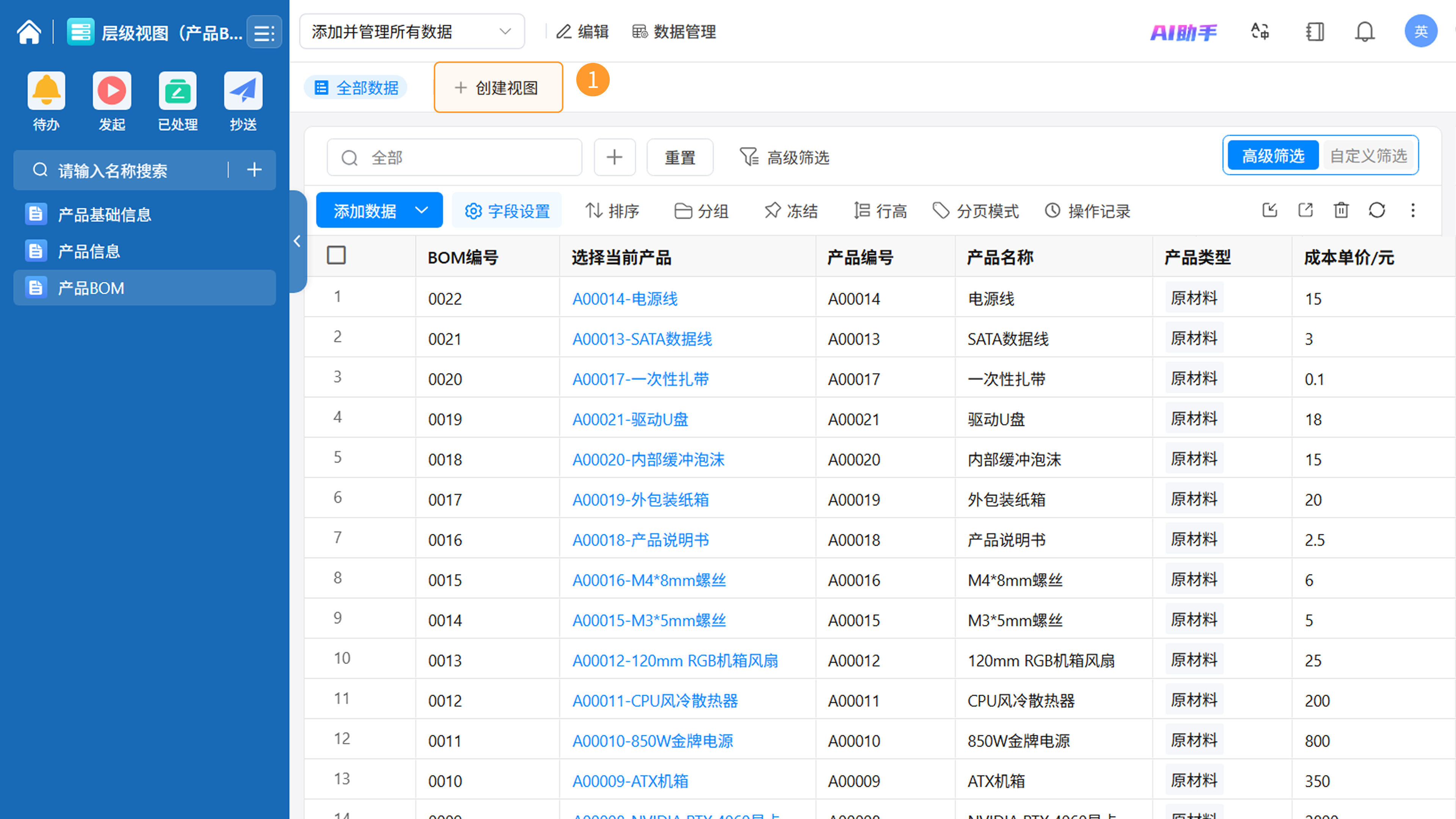Open 产品信息 in the sidebar
This screenshot has width=1456, height=819.
[89, 251]
